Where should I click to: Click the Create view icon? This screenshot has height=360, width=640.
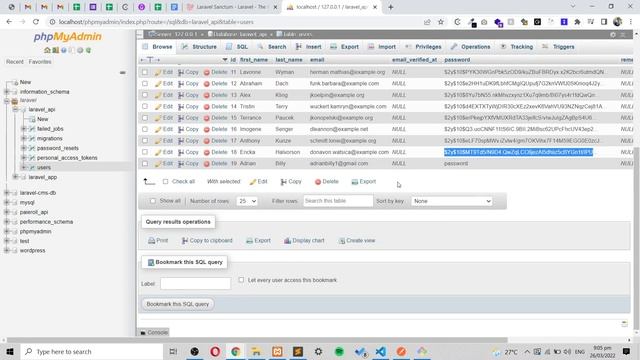(342, 240)
